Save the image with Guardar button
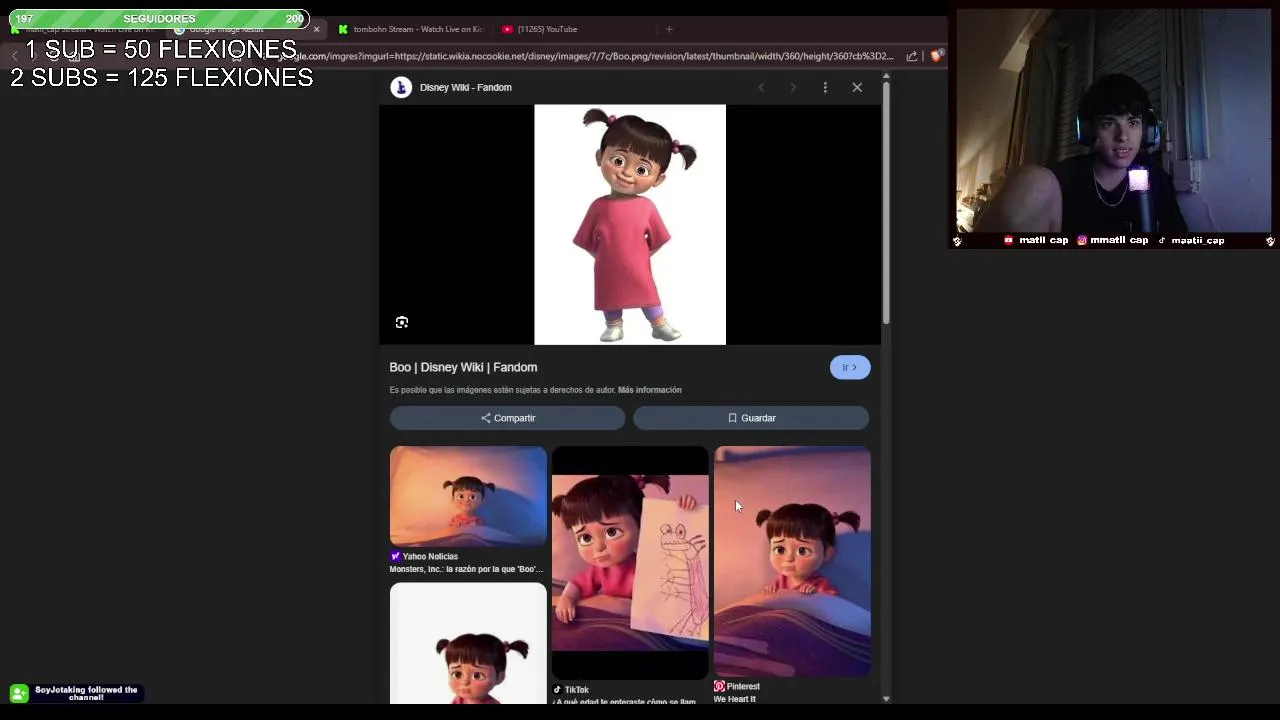1280x720 pixels. [751, 418]
